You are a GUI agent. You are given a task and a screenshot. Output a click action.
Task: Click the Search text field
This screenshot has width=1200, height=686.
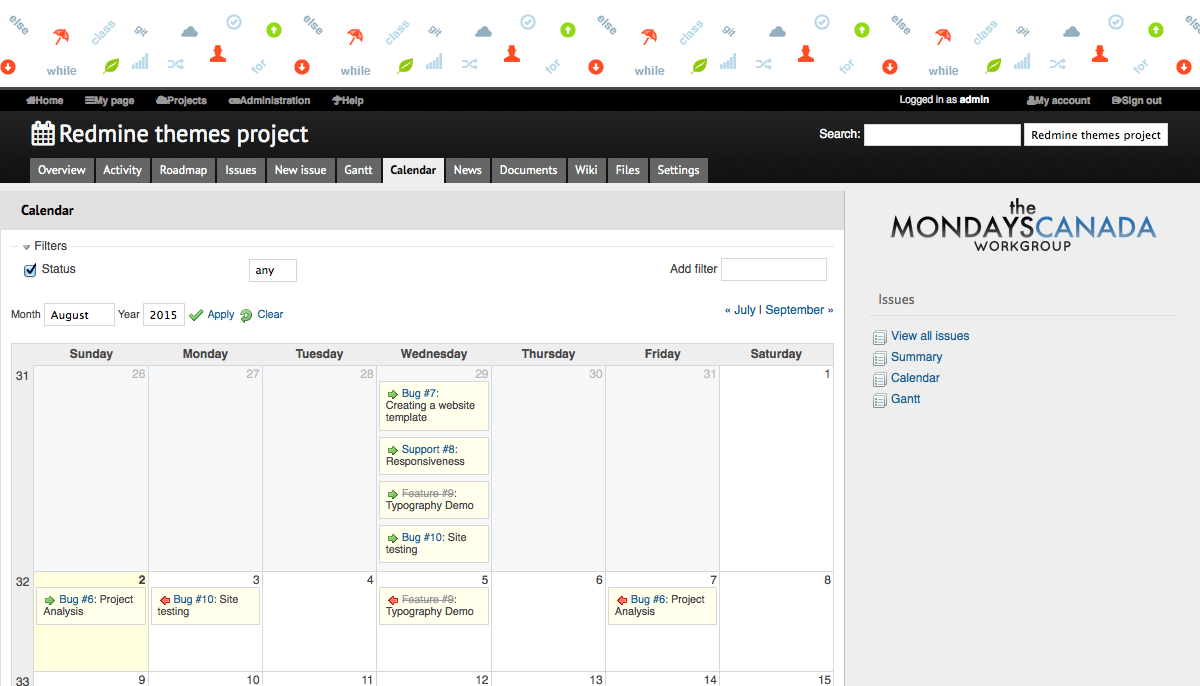click(x=942, y=135)
